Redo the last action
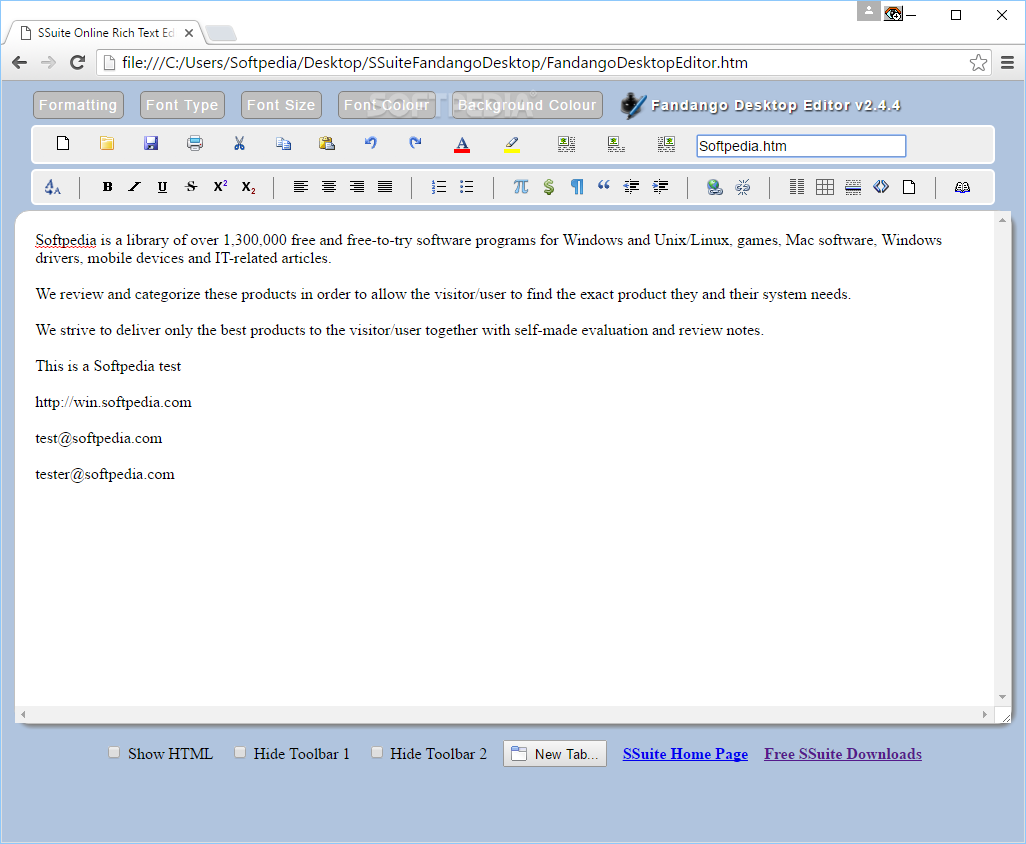The image size is (1026, 844). [x=416, y=143]
